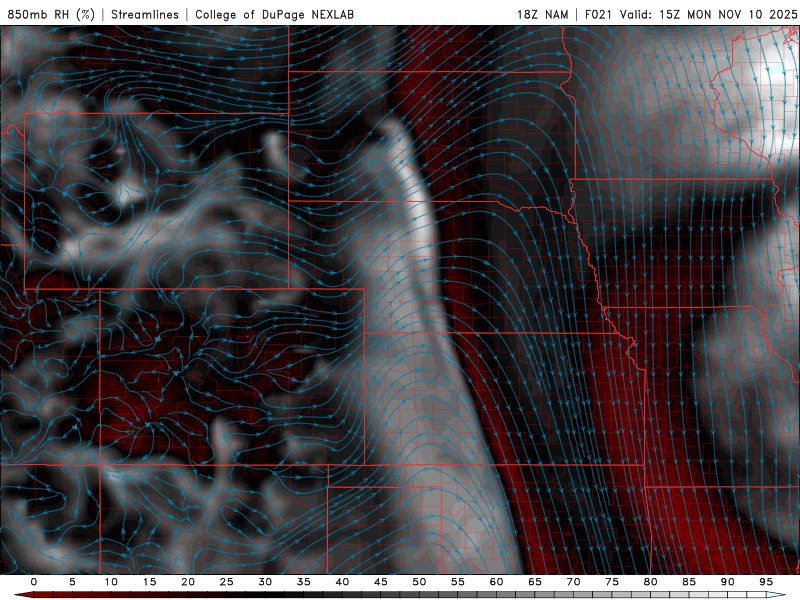Viewport: 800px width, 600px height.
Task: Click the 60 value on color scale
Action: pos(496,582)
